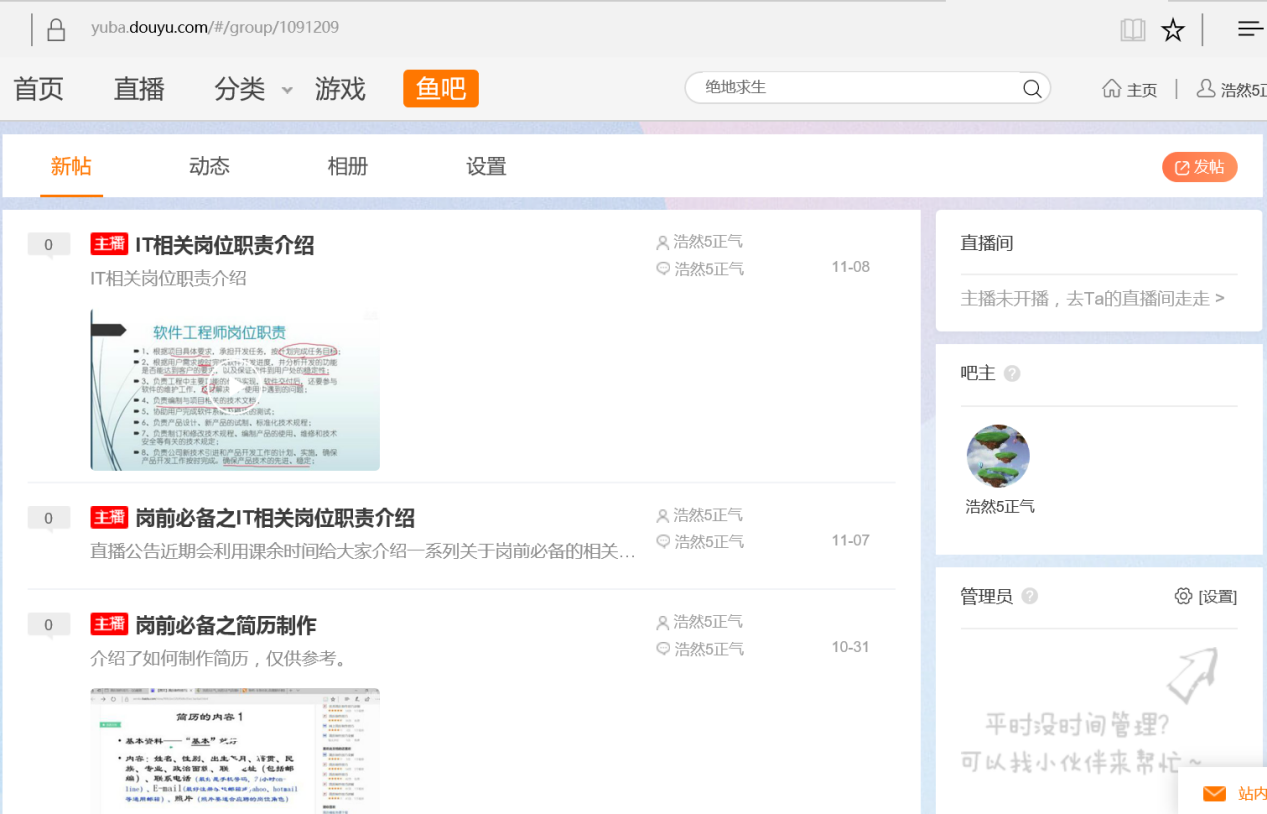Click the help icon next to 吧主
Image resolution: width=1267 pixels, height=814 pixels.
[1012, 373]
